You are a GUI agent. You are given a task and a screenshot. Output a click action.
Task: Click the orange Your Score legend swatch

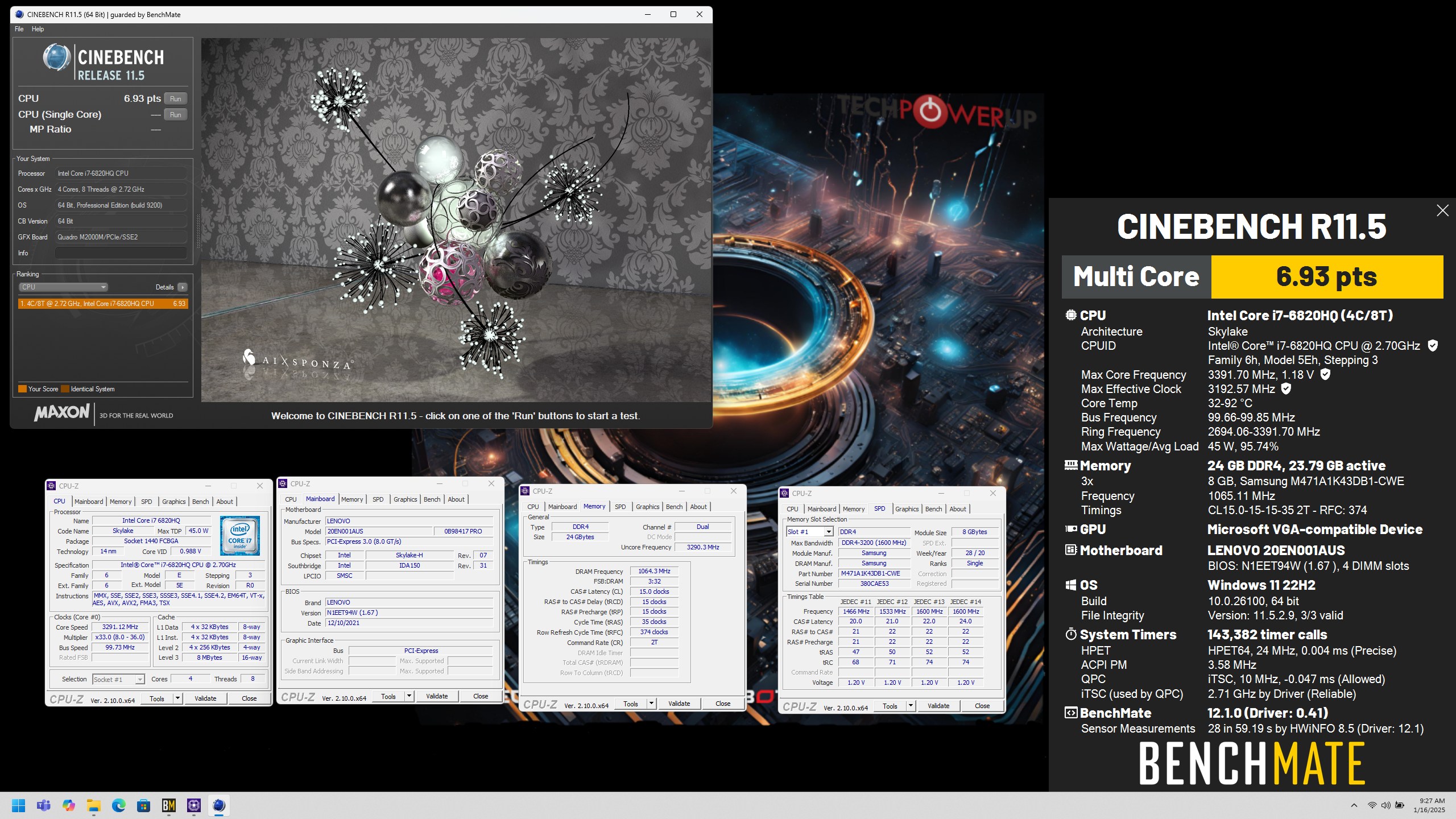pyautogui.click(x=22, y=389)
